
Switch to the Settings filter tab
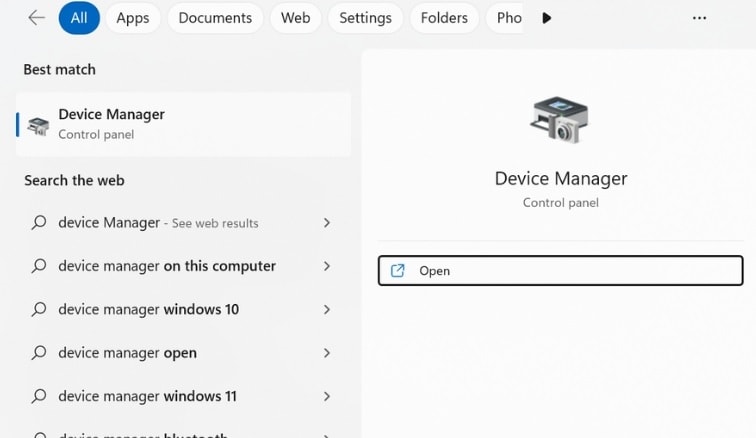point(365,18)
